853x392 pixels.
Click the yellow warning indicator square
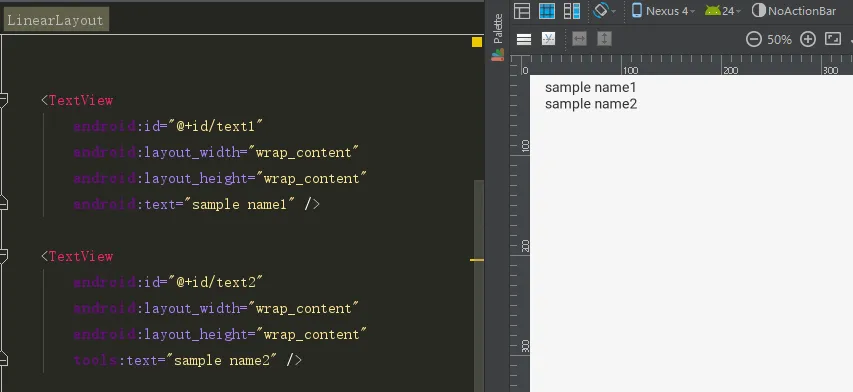pyautogui.click(x=477, y=42)
